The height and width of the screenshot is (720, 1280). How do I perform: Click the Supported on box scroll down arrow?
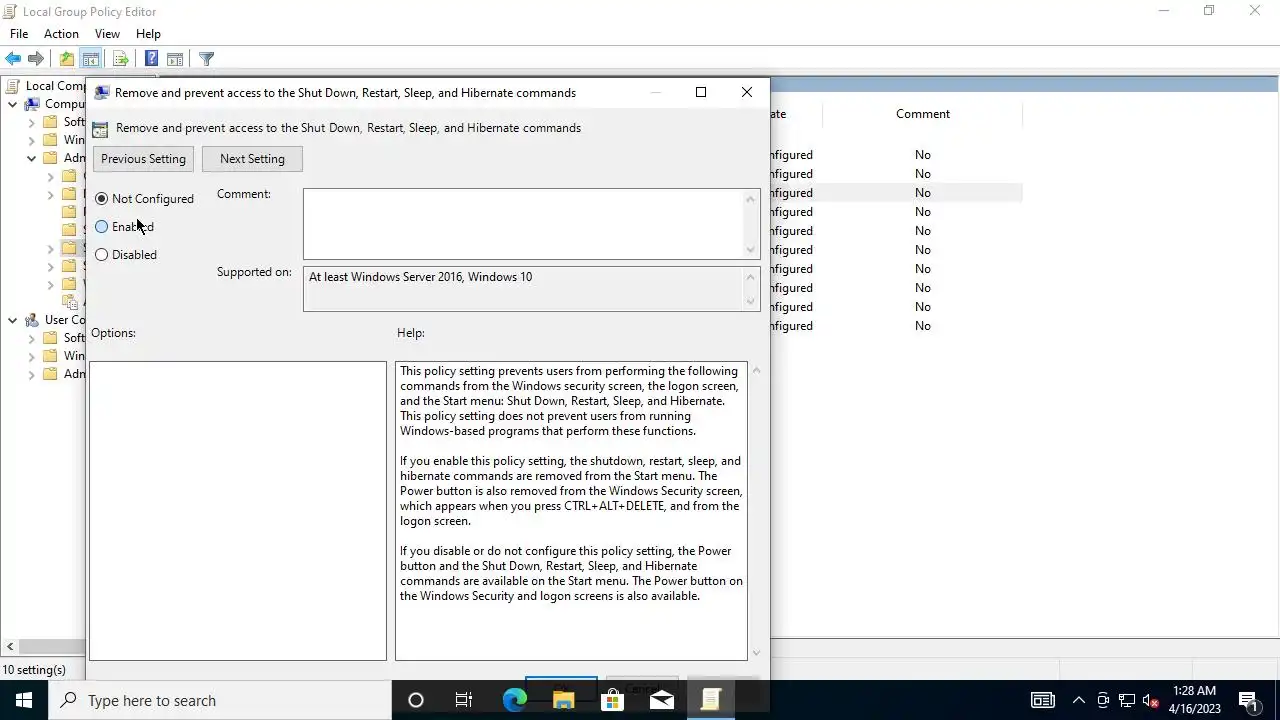750,302
